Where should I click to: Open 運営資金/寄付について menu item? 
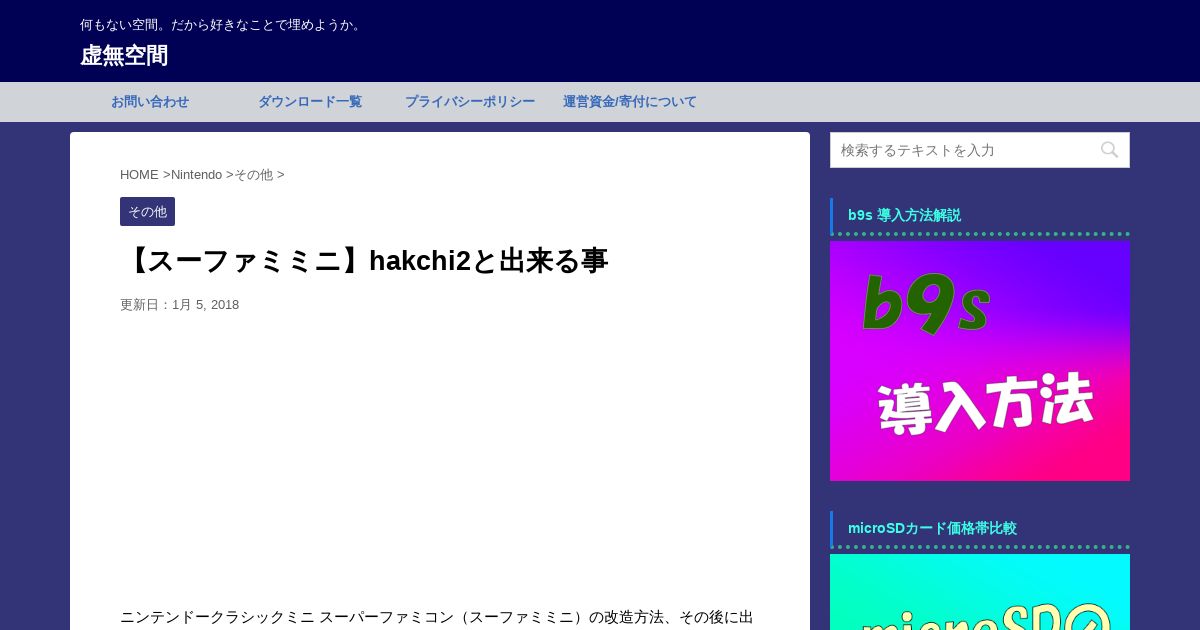pos(630,102)
